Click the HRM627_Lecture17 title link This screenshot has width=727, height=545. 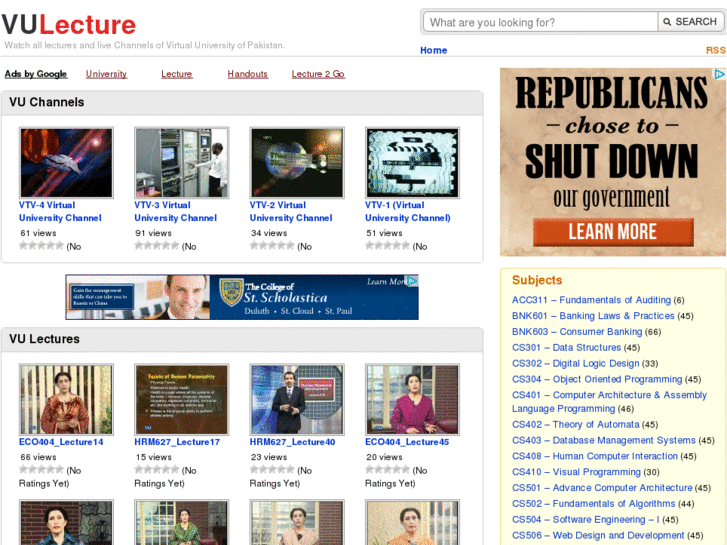(x=177, y=442)
